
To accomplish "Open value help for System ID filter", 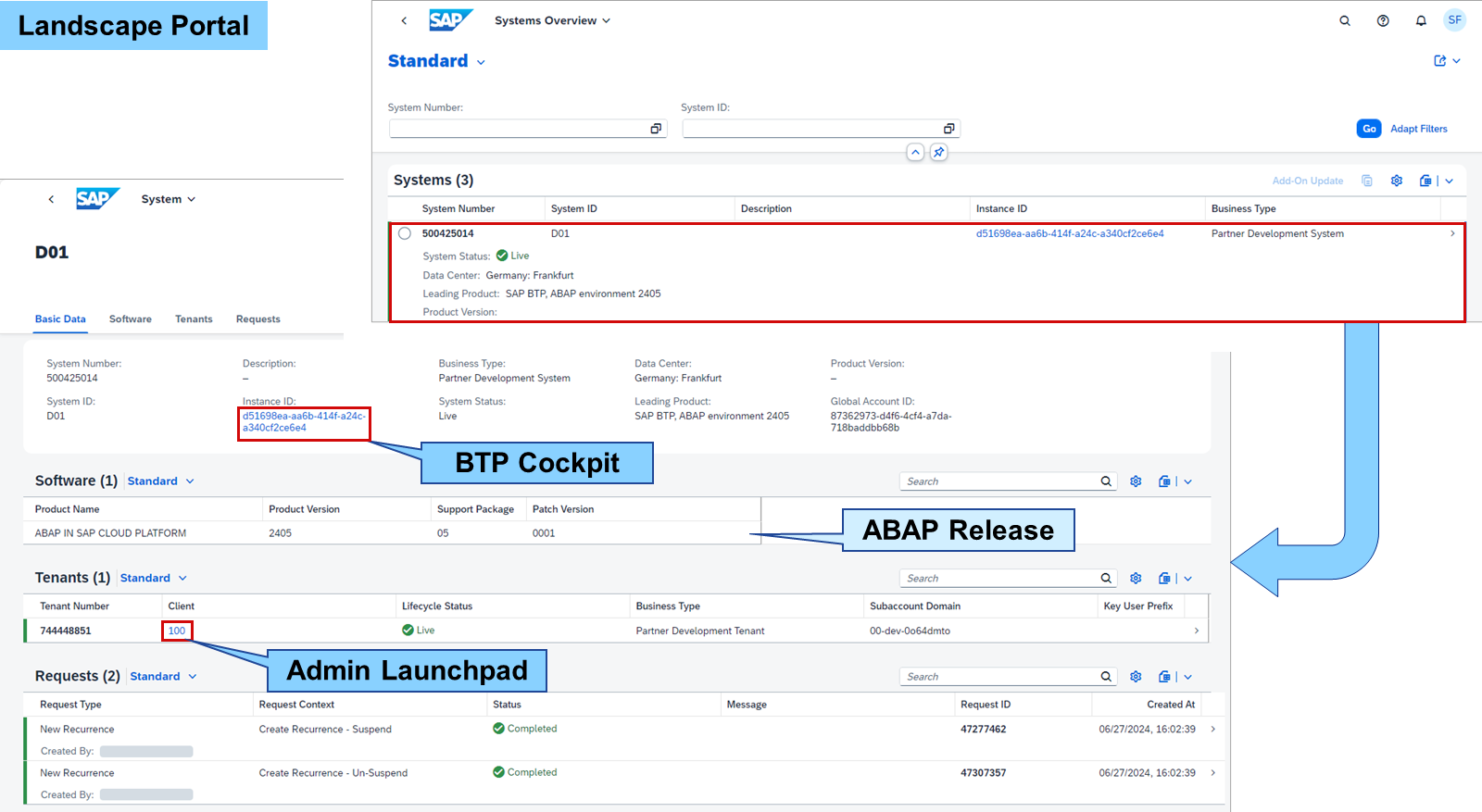I will pos(948,129).
